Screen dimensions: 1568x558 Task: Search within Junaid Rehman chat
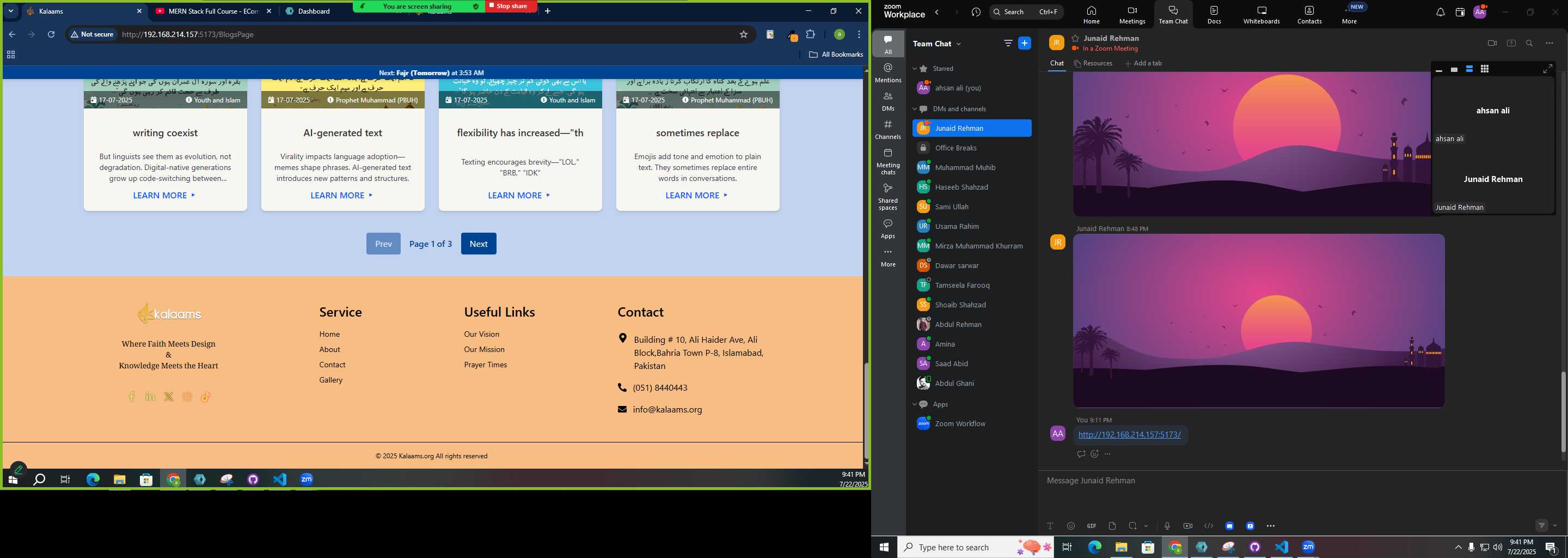pos(1529,43)
